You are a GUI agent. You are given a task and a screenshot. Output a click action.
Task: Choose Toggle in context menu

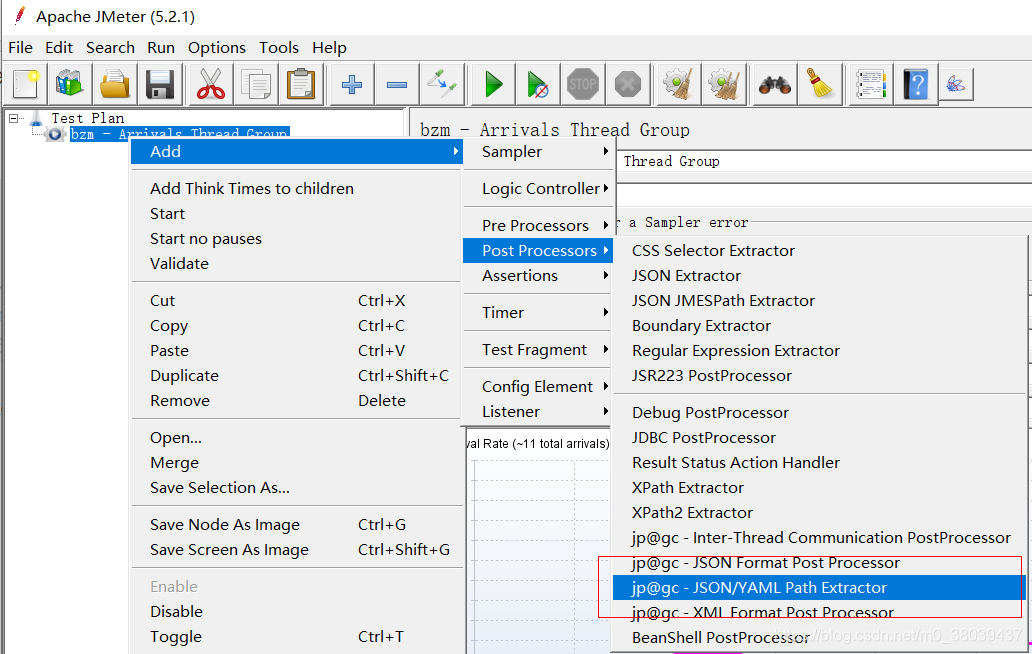click(x=296, y=636)
